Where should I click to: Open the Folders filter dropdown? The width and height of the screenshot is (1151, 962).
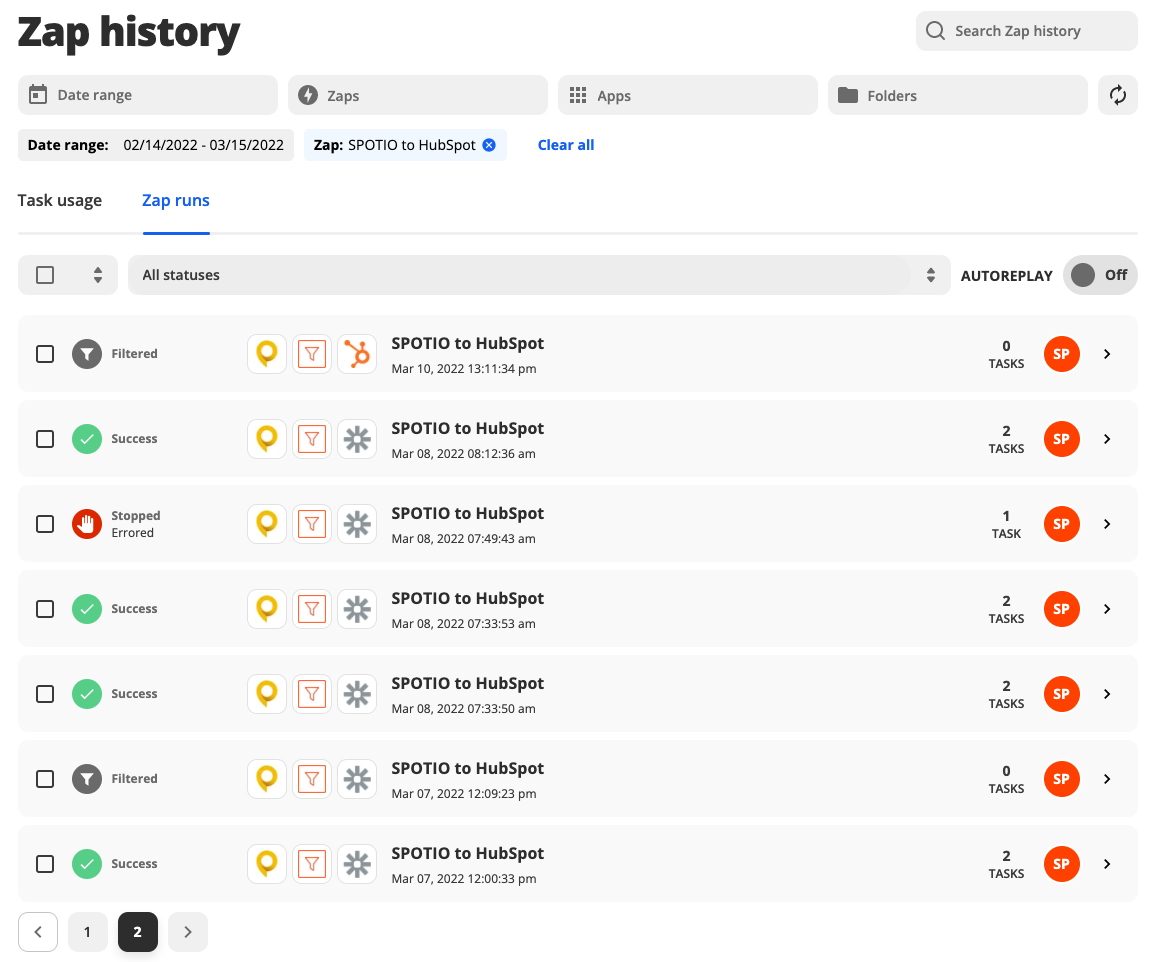coord(957,95)
